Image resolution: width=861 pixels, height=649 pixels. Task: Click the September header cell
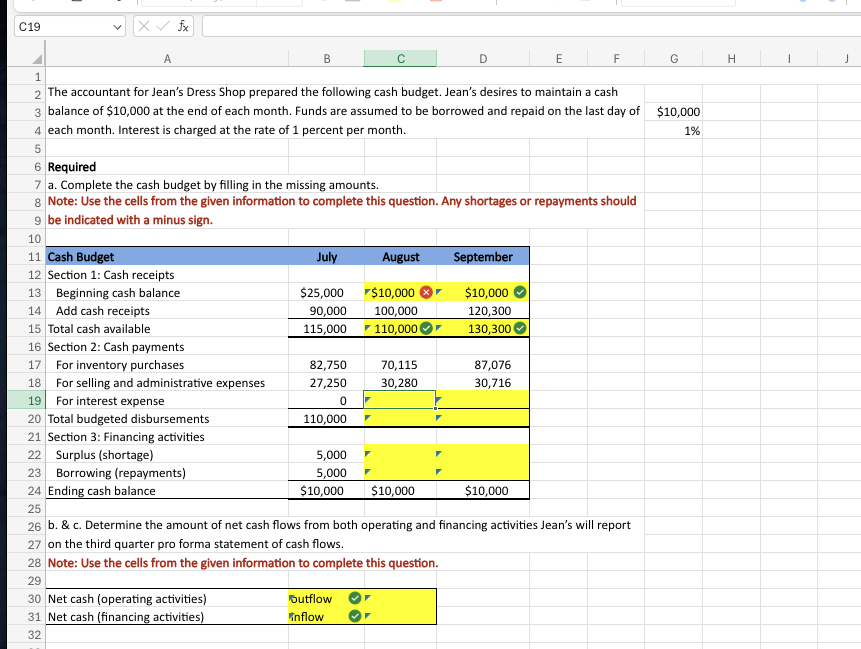(483, 257)
